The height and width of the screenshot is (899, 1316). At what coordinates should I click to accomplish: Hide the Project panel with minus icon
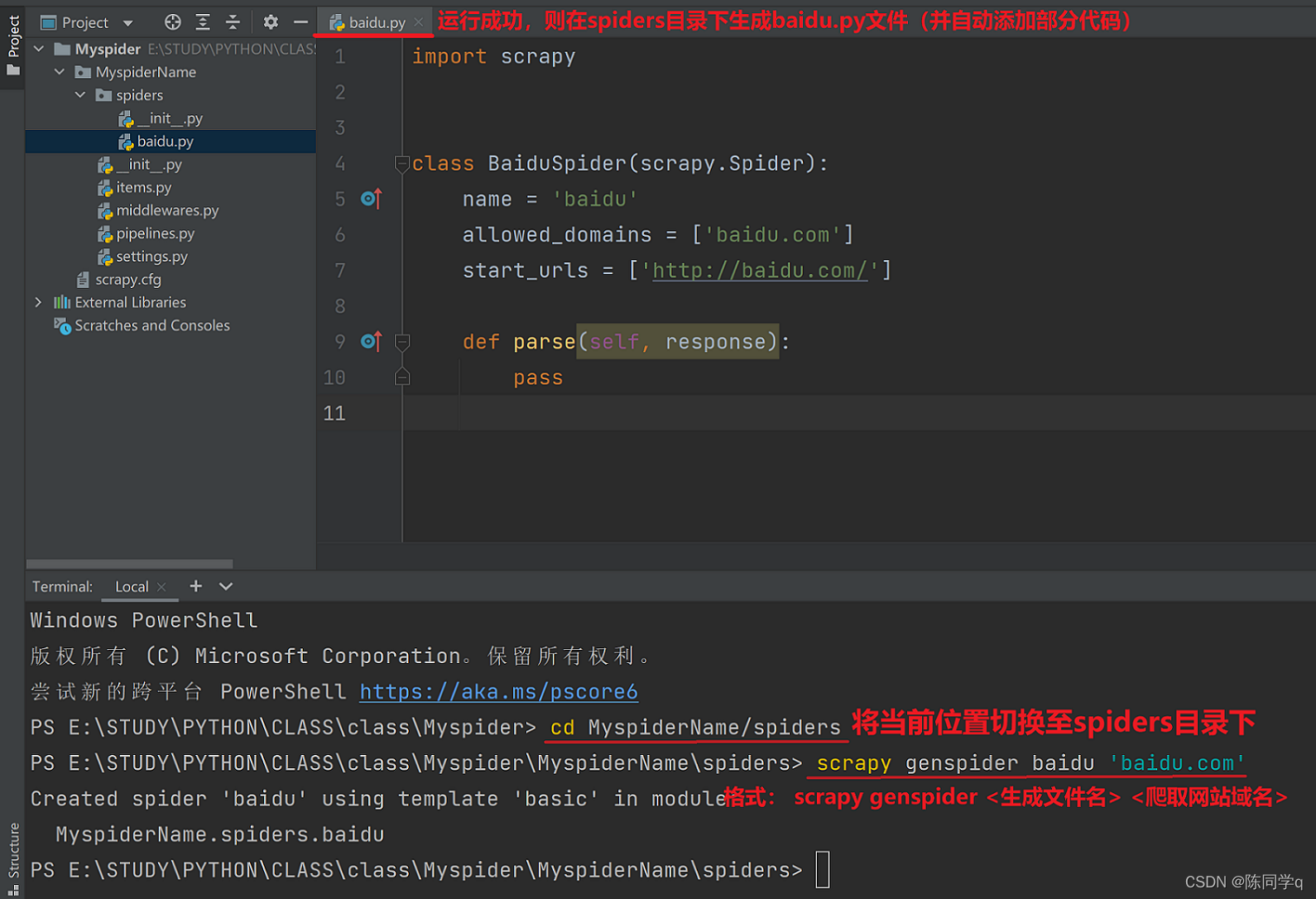300,22
